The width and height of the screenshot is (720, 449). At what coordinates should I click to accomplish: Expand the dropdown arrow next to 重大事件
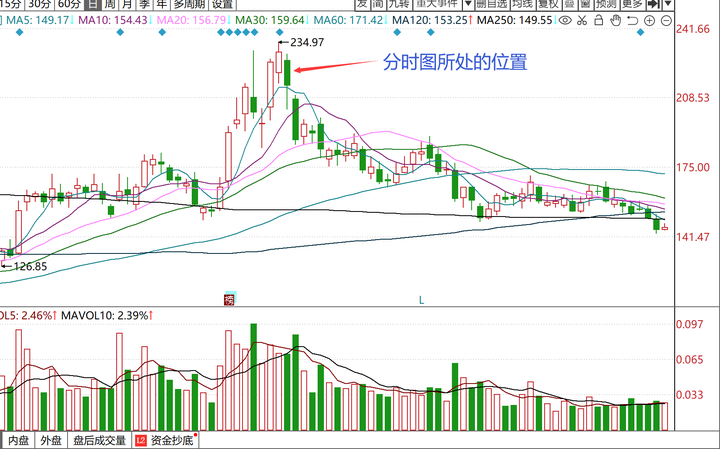click(x=468, y=4)
